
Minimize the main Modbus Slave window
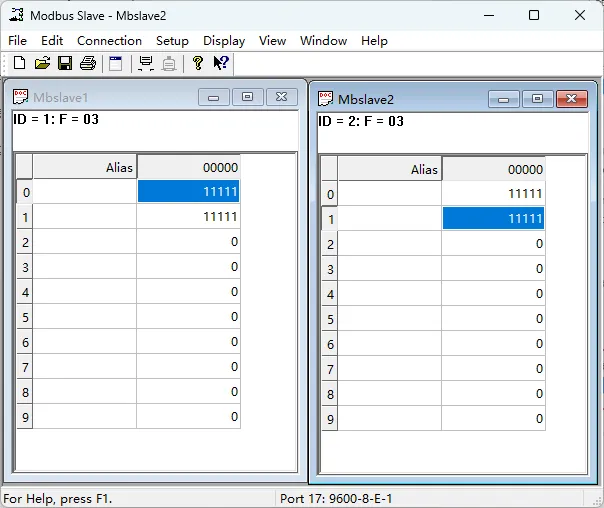489,15
